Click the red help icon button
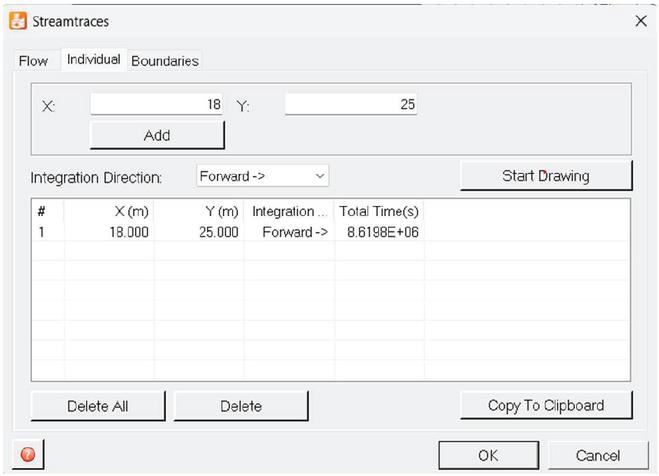 pos(27,454)
